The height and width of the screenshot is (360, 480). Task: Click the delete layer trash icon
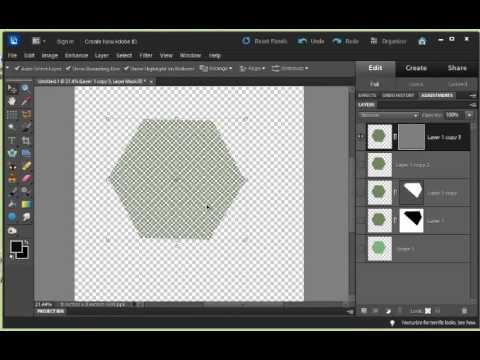pyautogui.click(x=464, y=311)
